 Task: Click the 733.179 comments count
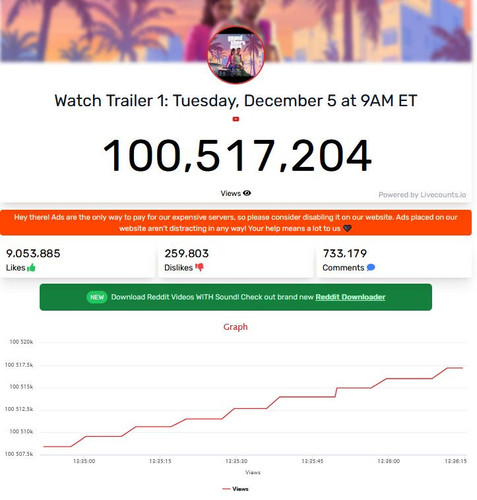click(x=345, y=253)
